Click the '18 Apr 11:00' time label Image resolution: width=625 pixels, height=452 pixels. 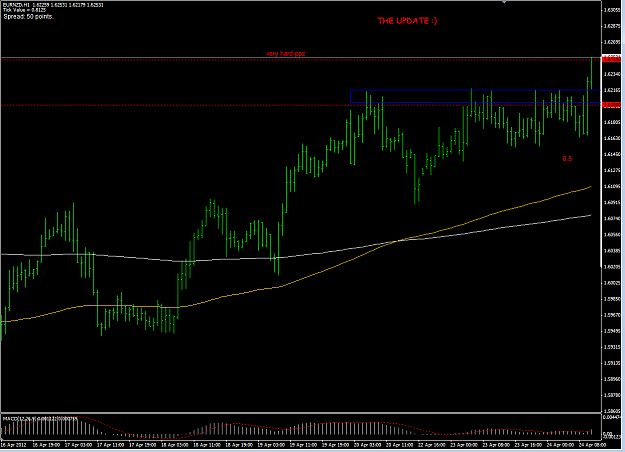pyautogui.click(x=207, y=445)
